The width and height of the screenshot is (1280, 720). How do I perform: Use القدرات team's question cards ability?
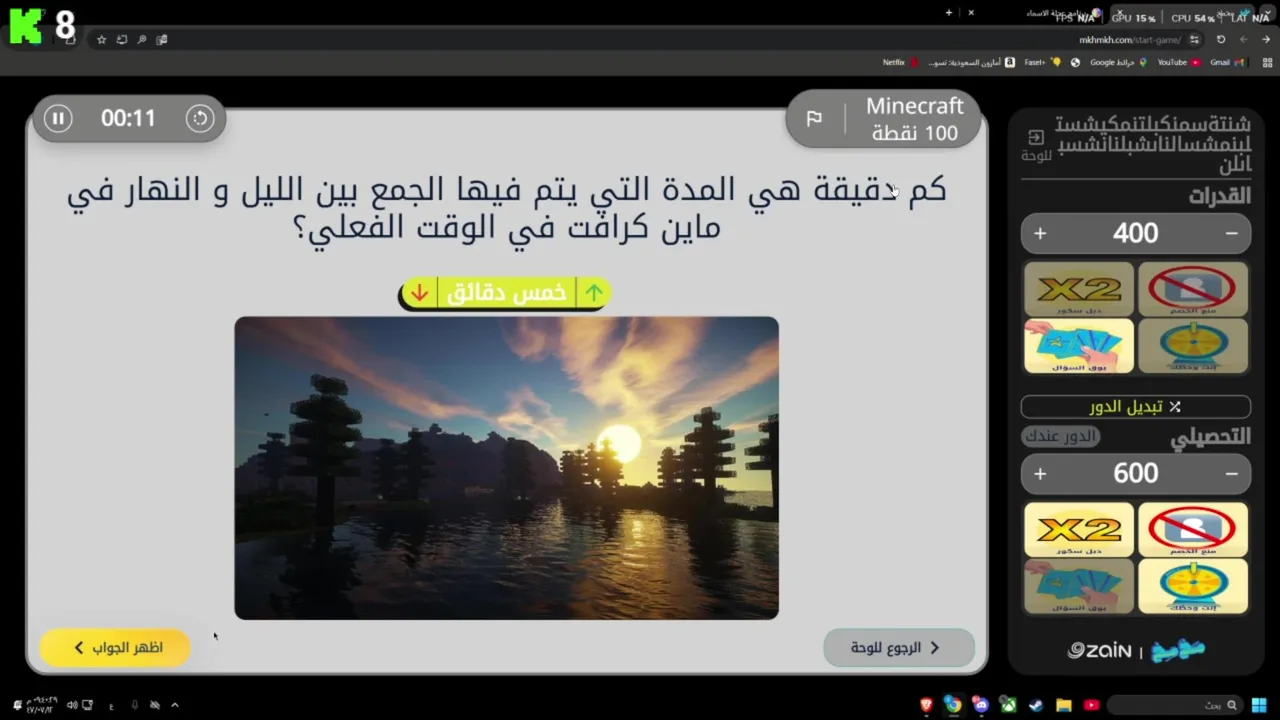(x=1079, y=346)
